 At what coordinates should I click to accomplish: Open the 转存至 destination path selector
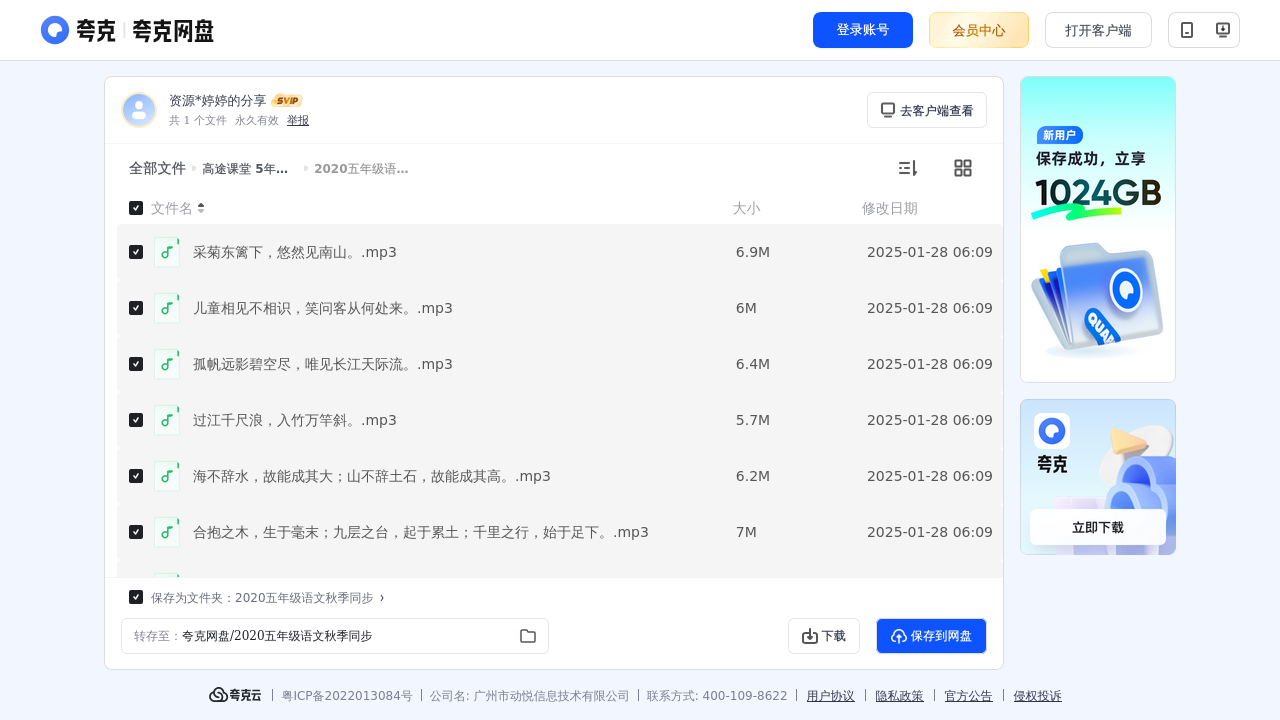335,636
